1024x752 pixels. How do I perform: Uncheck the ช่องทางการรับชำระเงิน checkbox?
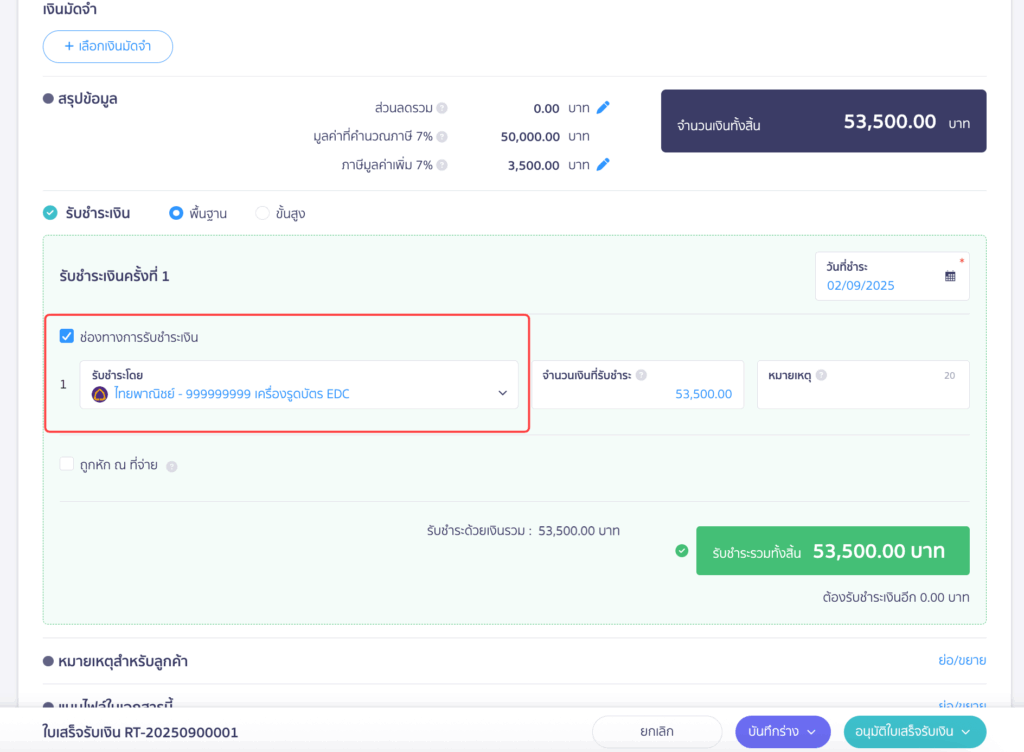[67, 337]
